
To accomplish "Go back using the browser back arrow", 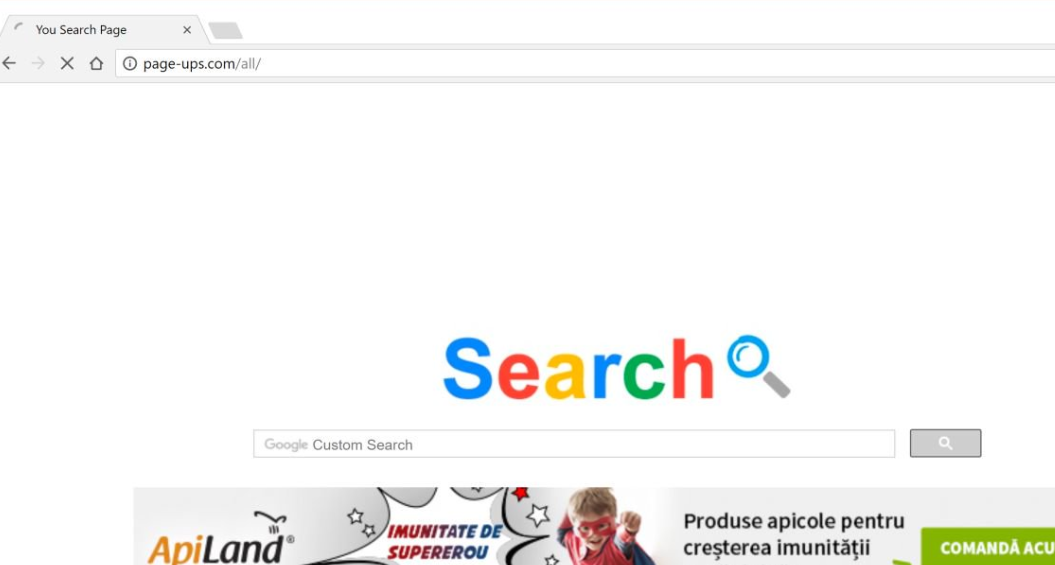I will [x=9, y=63].
